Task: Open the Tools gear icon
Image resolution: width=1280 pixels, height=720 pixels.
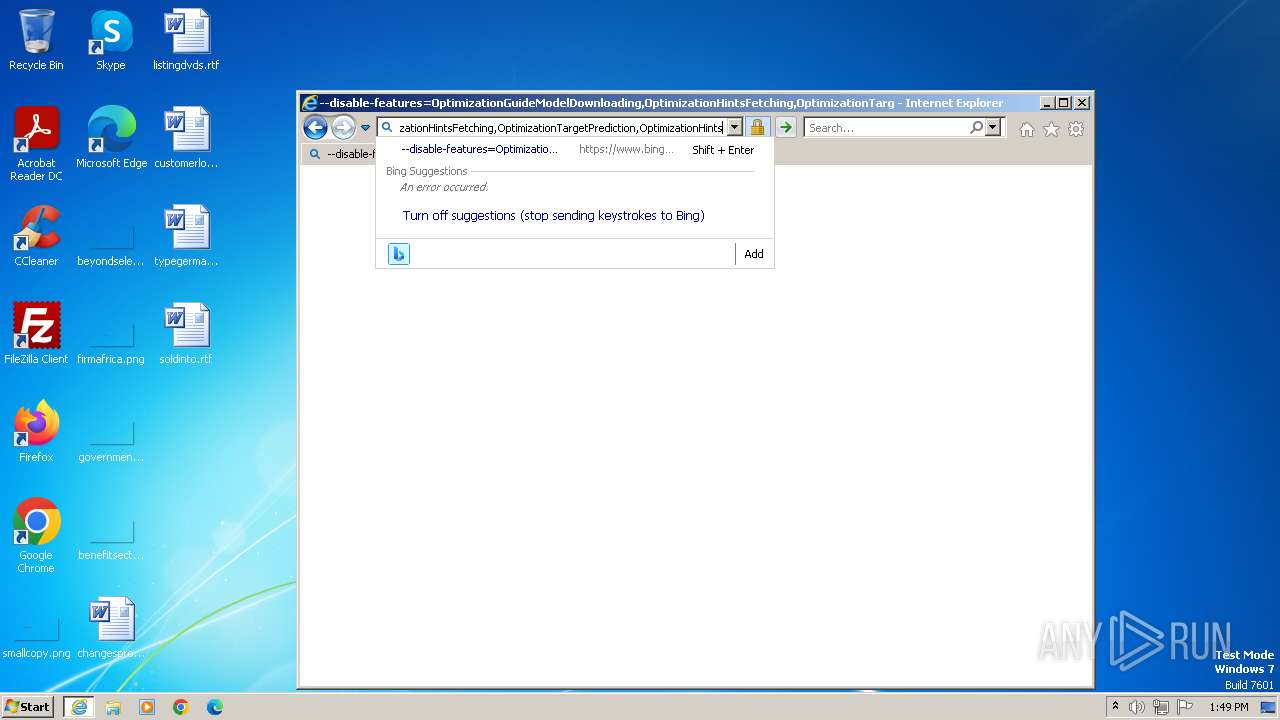Action: click(1076, 129)
